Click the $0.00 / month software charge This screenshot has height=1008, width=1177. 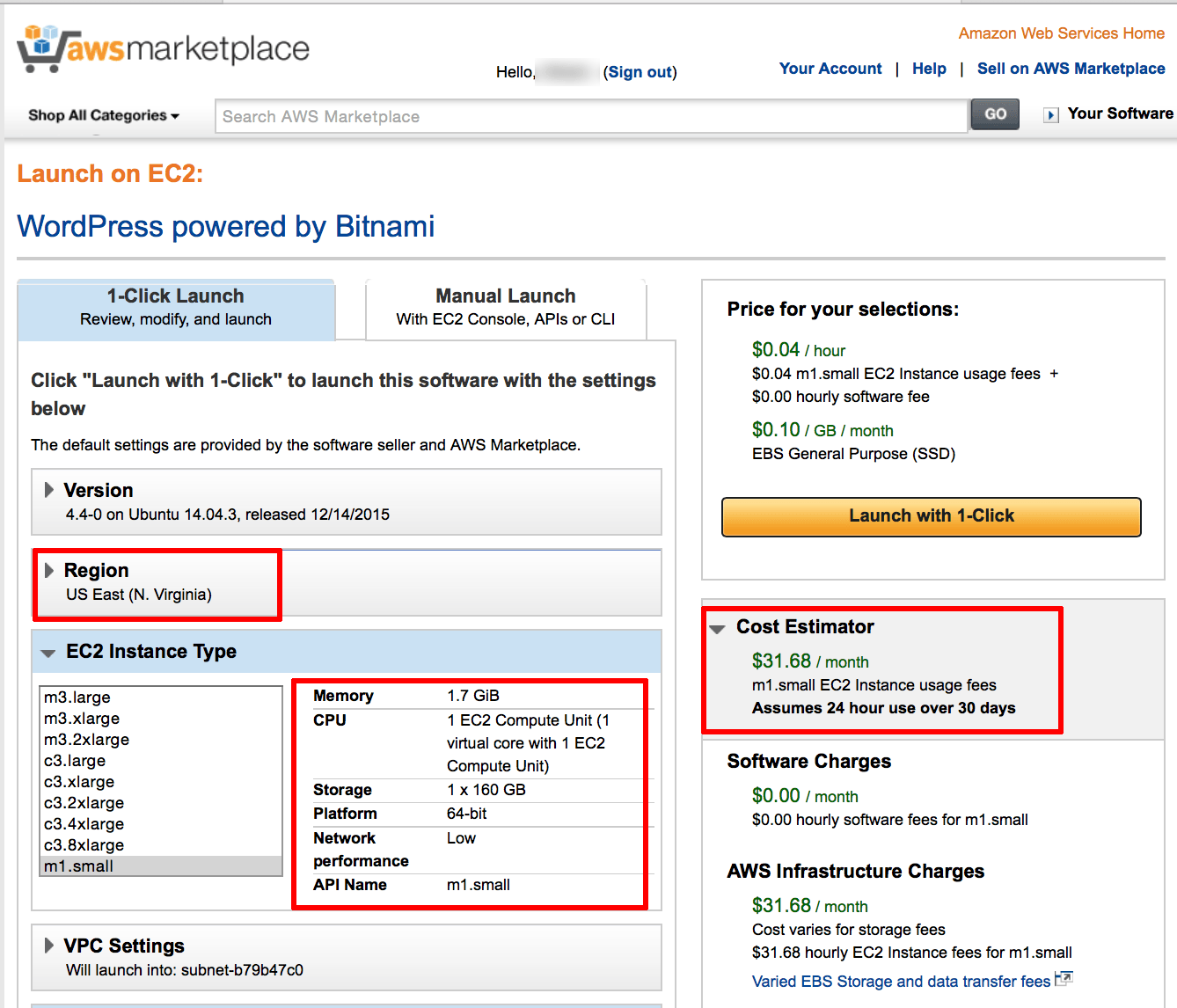click(x=805, y=796)
